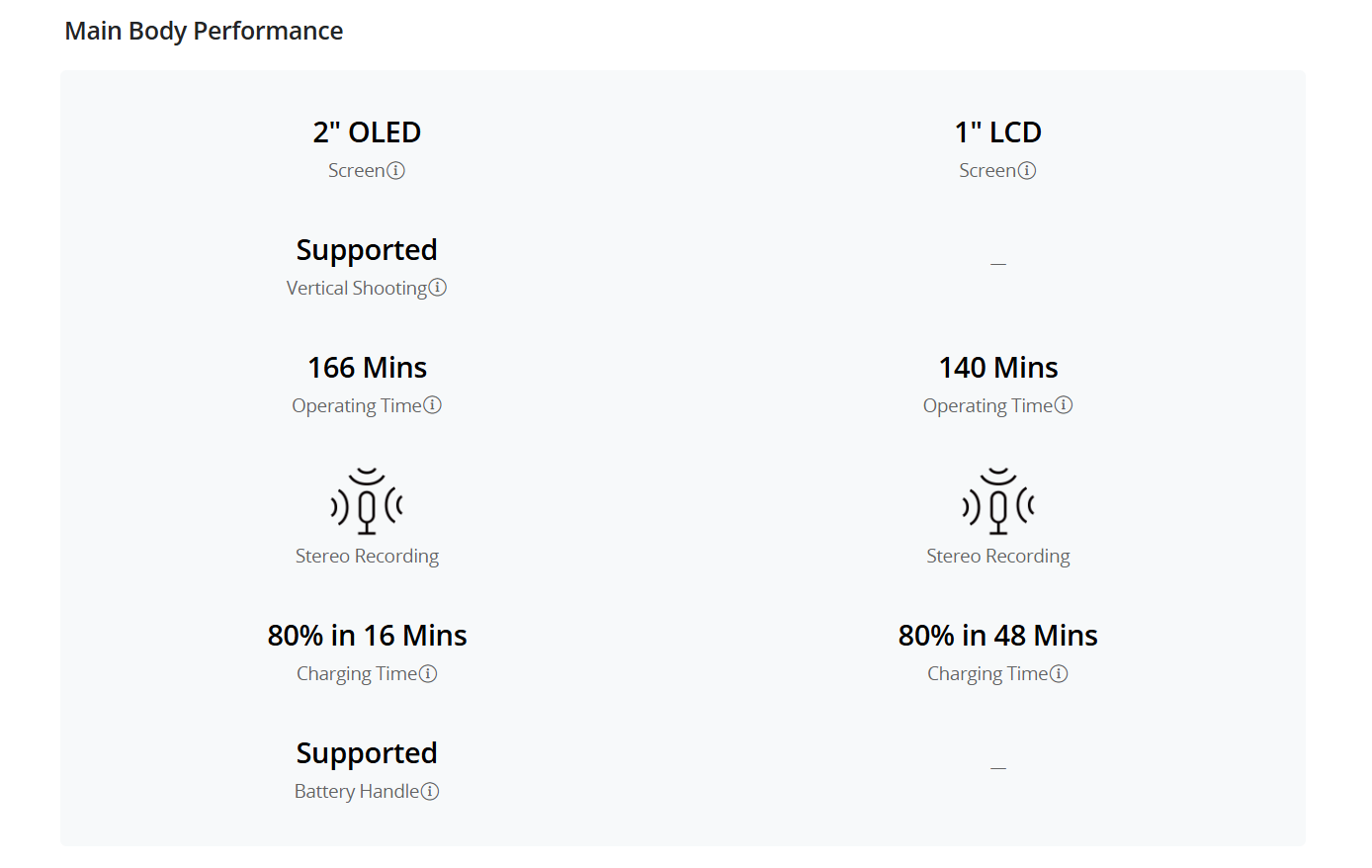Screen dimensions: 1372x868
Task: Click info icon next to 166 Mins Operating Time
Action: 432,404
